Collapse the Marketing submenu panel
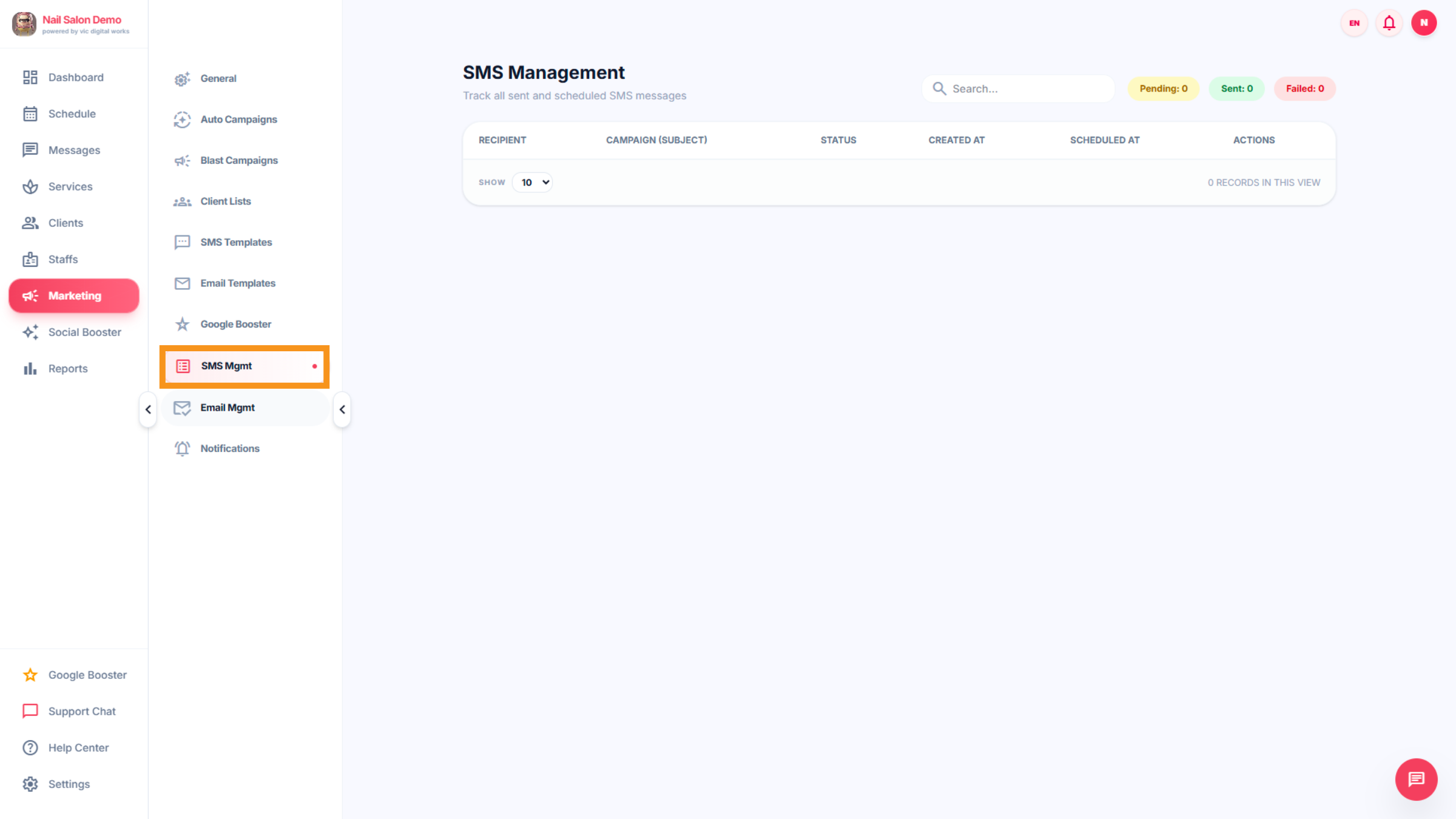 point(342,409)
